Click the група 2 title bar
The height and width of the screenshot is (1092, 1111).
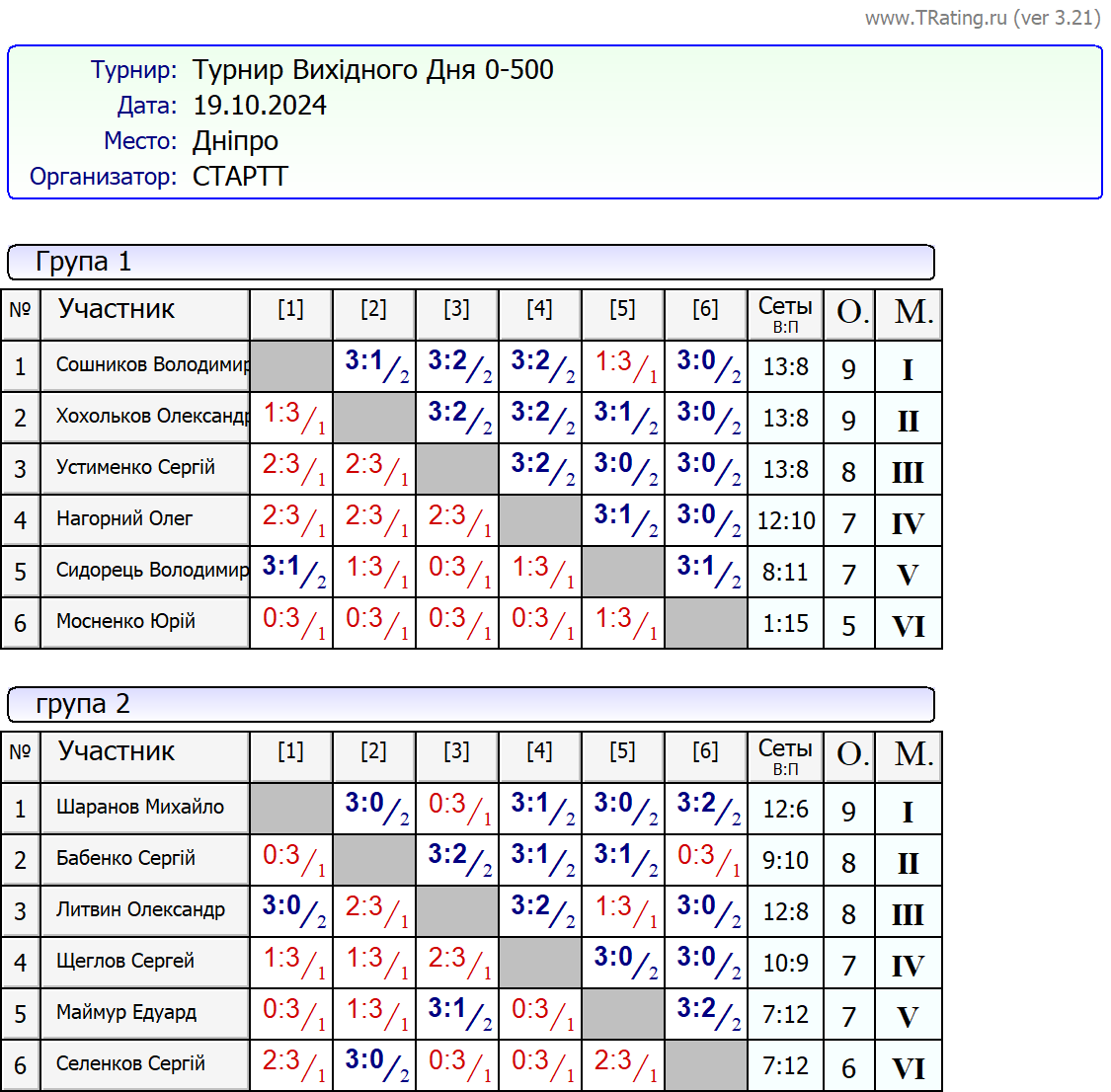click(x=470, y=705)
